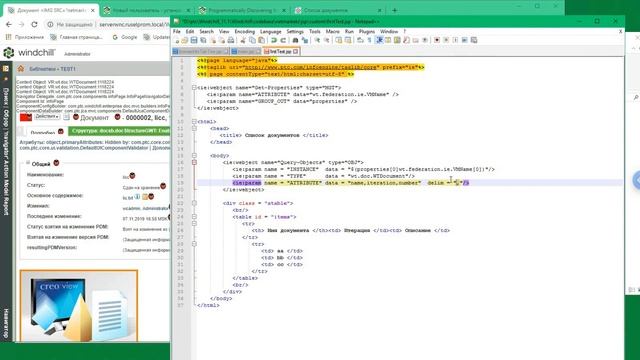Open the Encoding menu

click(x=244, y=31)
